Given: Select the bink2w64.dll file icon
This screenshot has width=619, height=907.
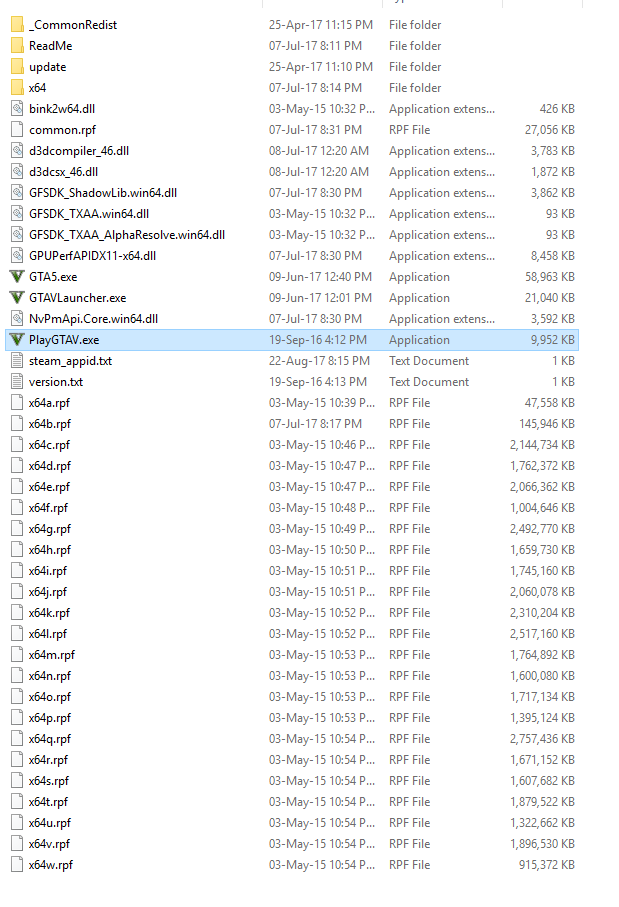Looking at the screenshot, I should click(x=17, y=109).
